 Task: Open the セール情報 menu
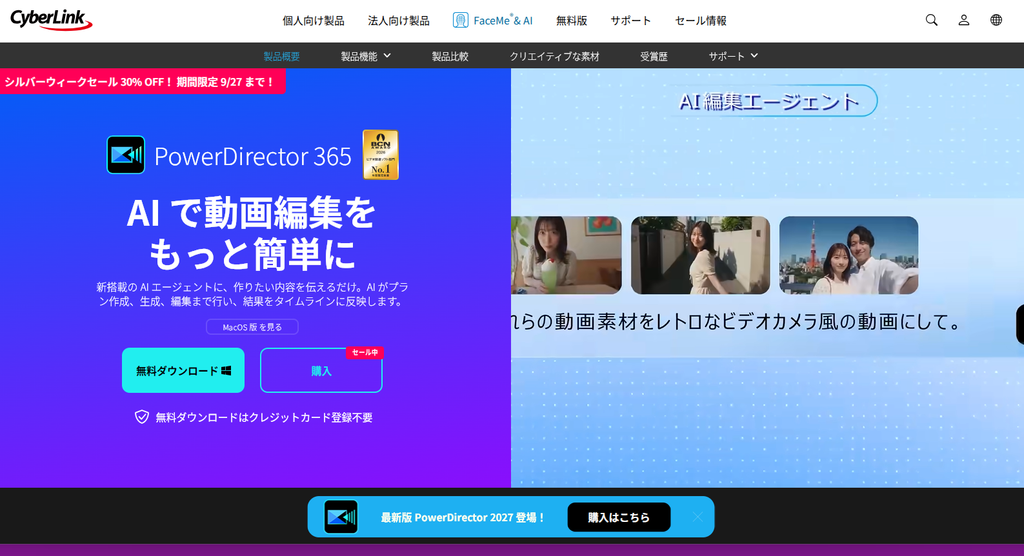click(700, 21)
